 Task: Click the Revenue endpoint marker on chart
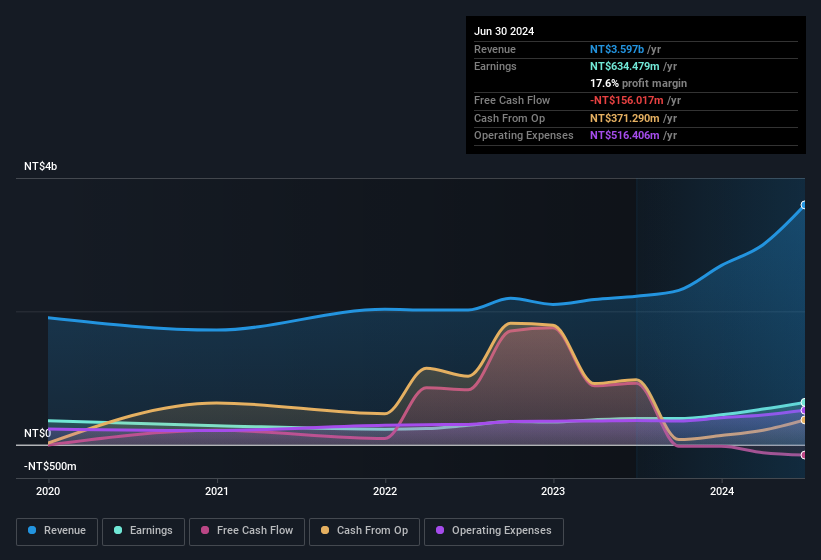804,205
